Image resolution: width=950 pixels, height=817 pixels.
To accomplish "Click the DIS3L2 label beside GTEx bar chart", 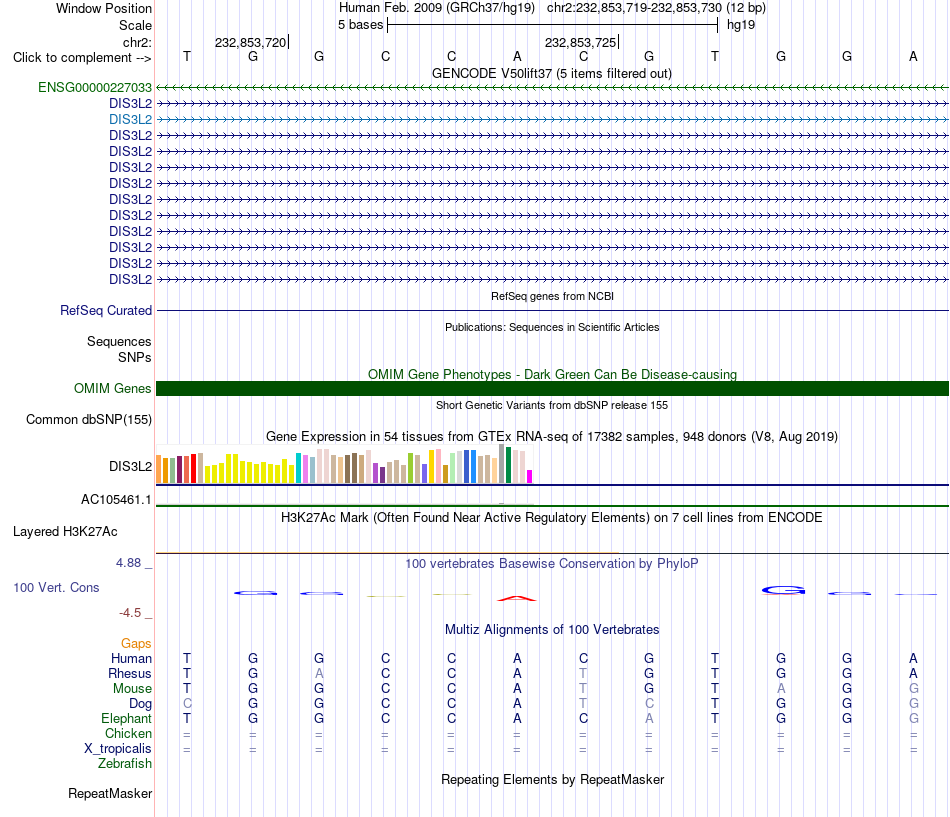I will (x=130, y=466).
